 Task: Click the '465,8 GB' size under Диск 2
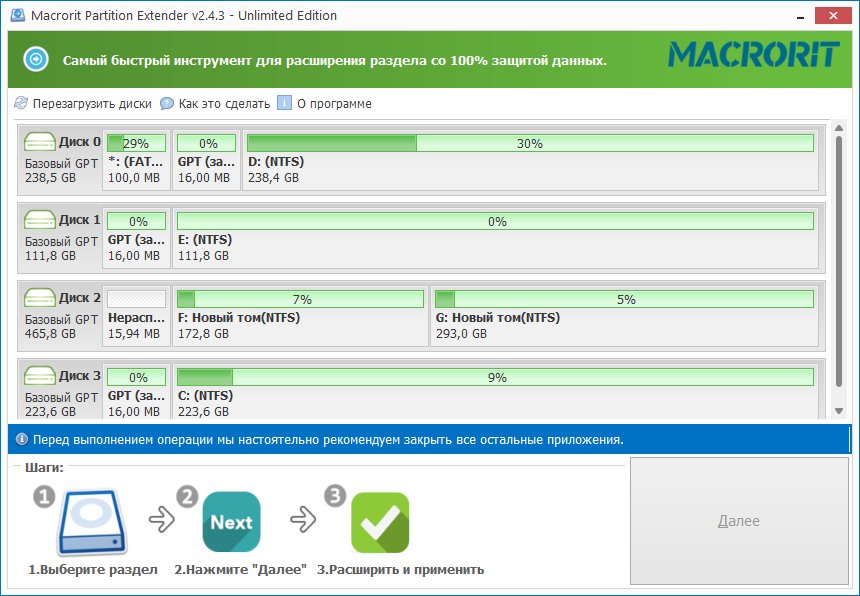[50, 333]
